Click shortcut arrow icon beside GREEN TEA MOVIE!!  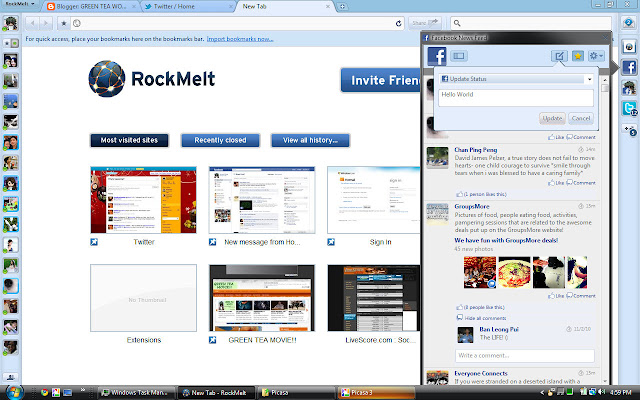click(212, 340)
